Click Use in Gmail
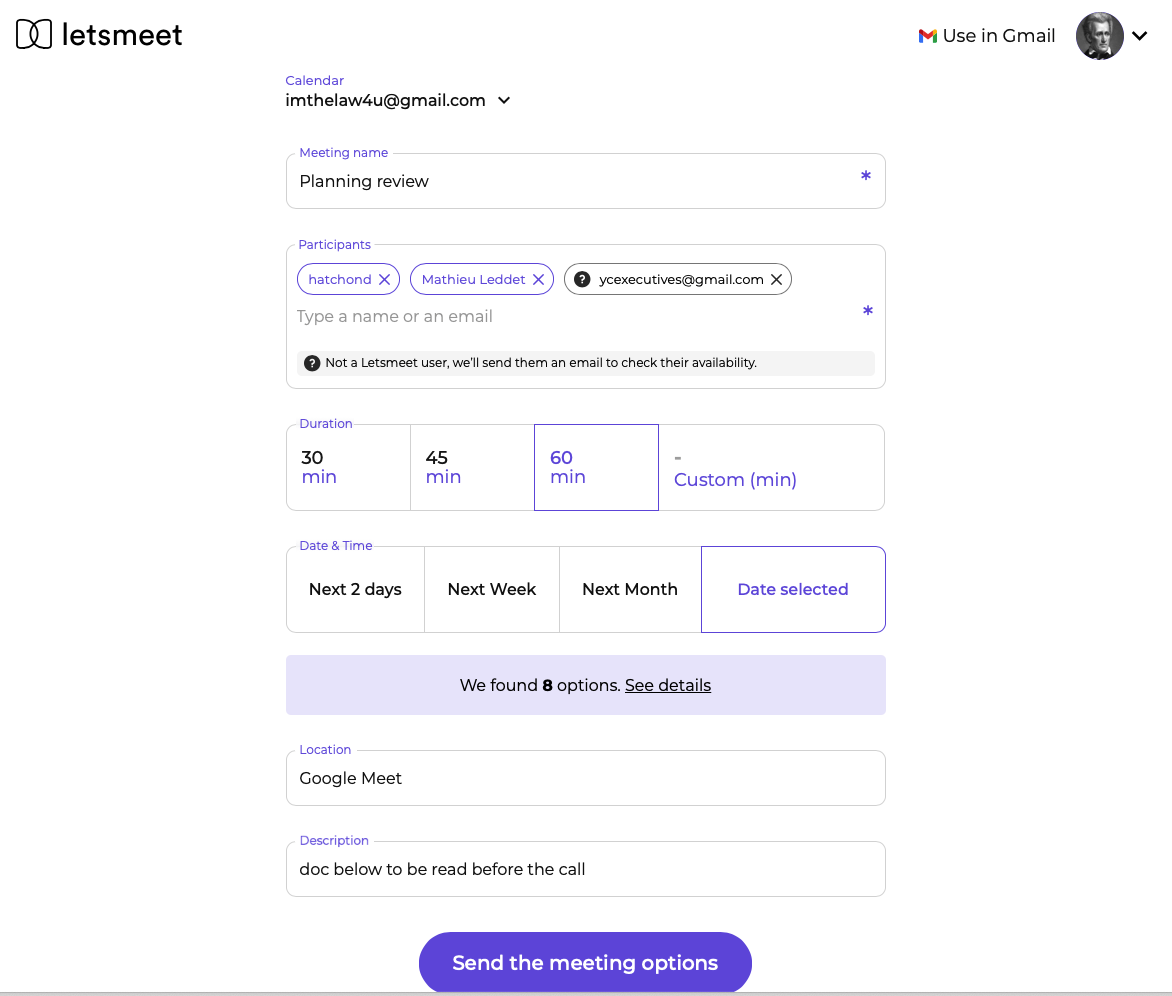Screen dimensions: 1172x996 [x=999, y=36]
